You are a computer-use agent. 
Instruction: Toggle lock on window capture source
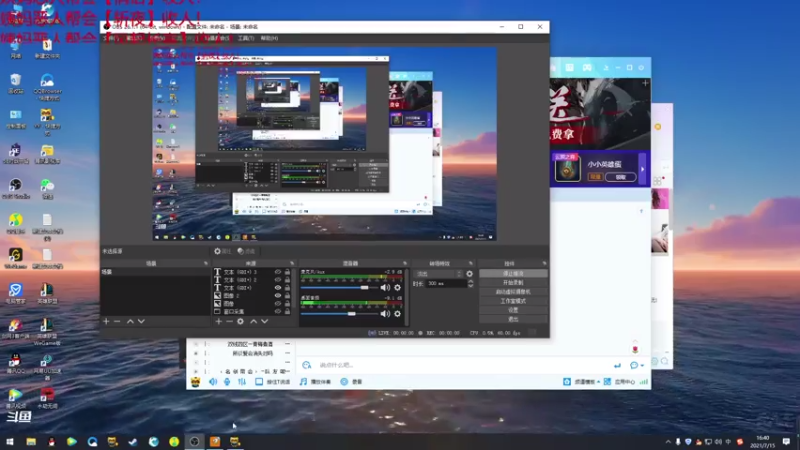(x=287, y=311)
